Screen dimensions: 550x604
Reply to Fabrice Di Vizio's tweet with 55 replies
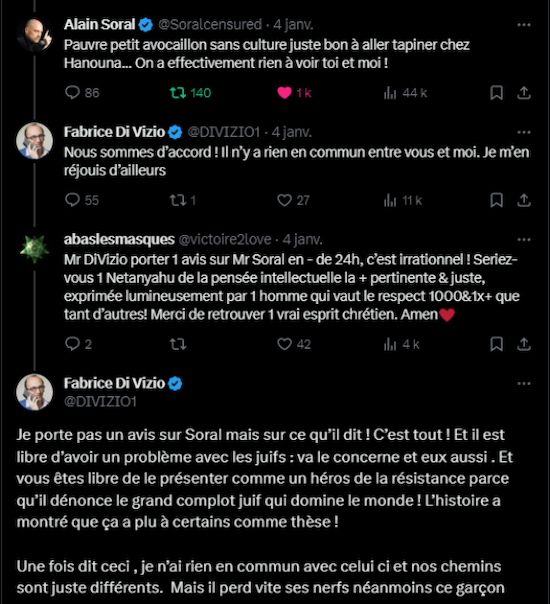[82, 200]
